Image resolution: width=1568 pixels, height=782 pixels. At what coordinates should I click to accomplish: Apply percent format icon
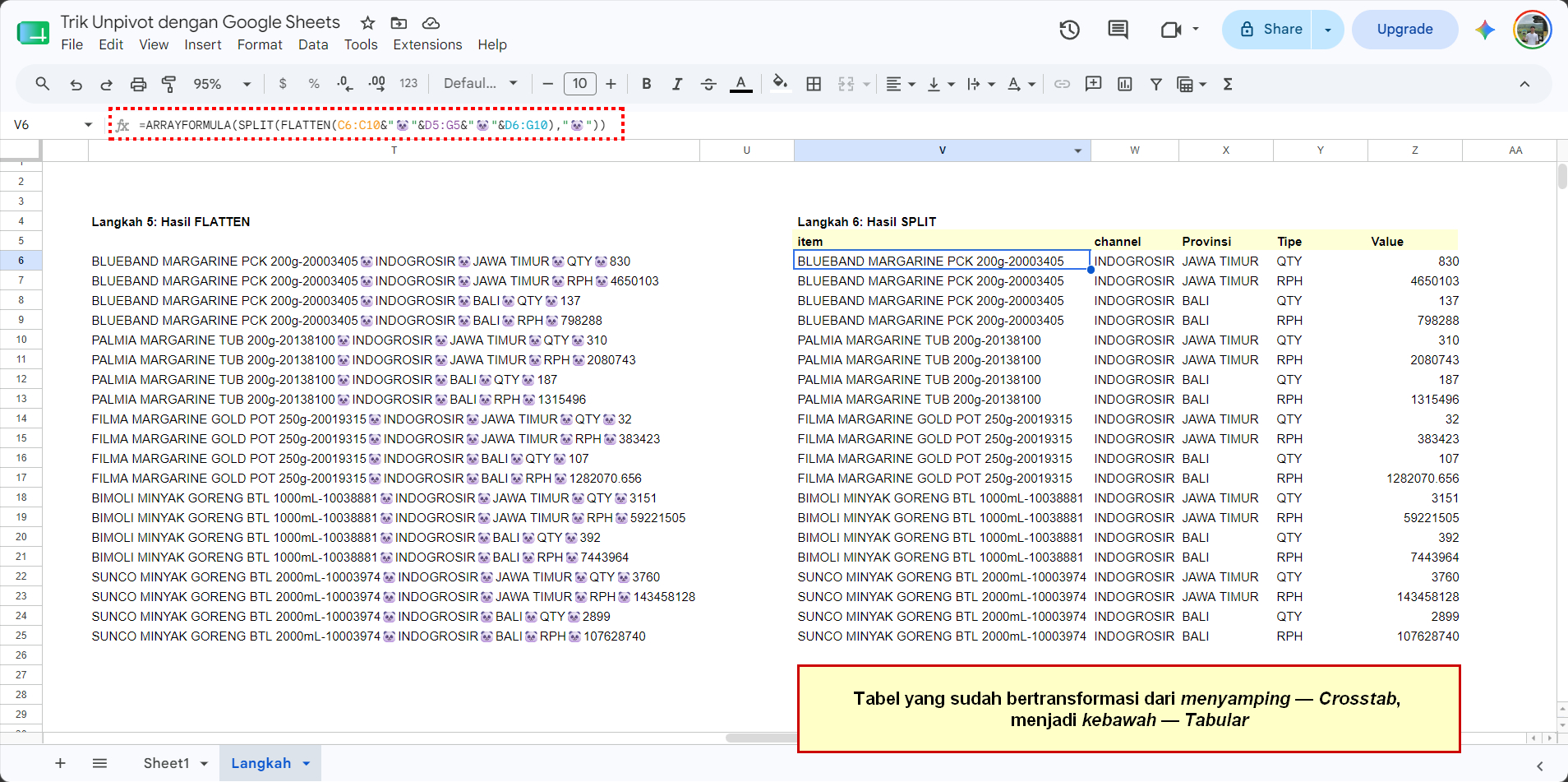pyautogui.click(x=314, y=84)
